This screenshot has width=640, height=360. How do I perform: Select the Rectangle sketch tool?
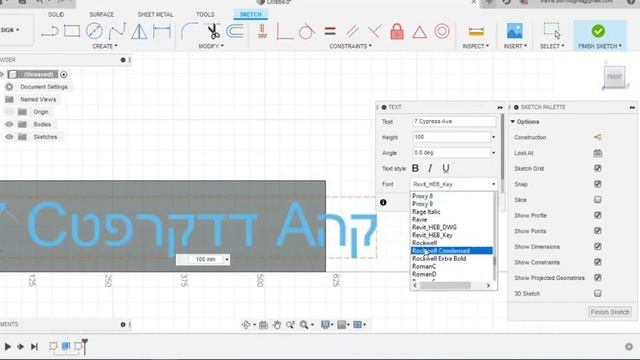(72, 31)
